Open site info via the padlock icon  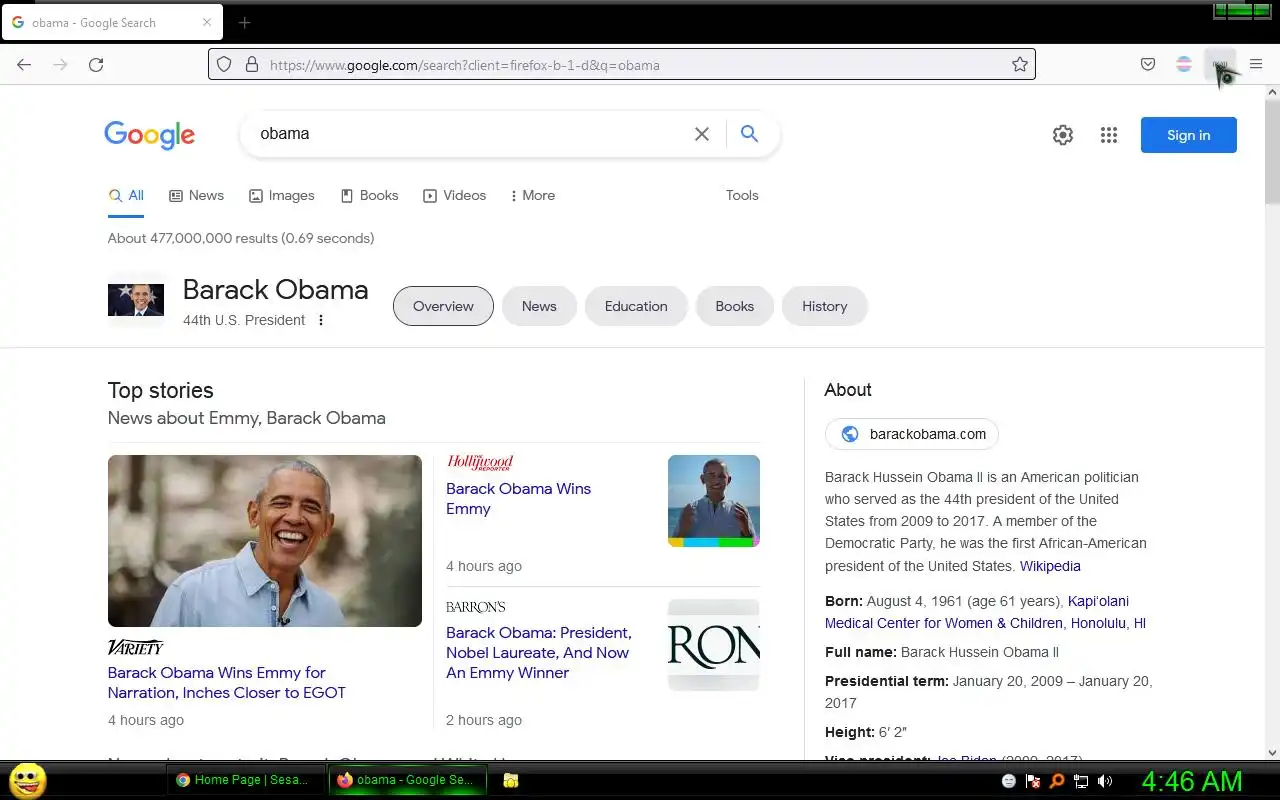point(252,65)
